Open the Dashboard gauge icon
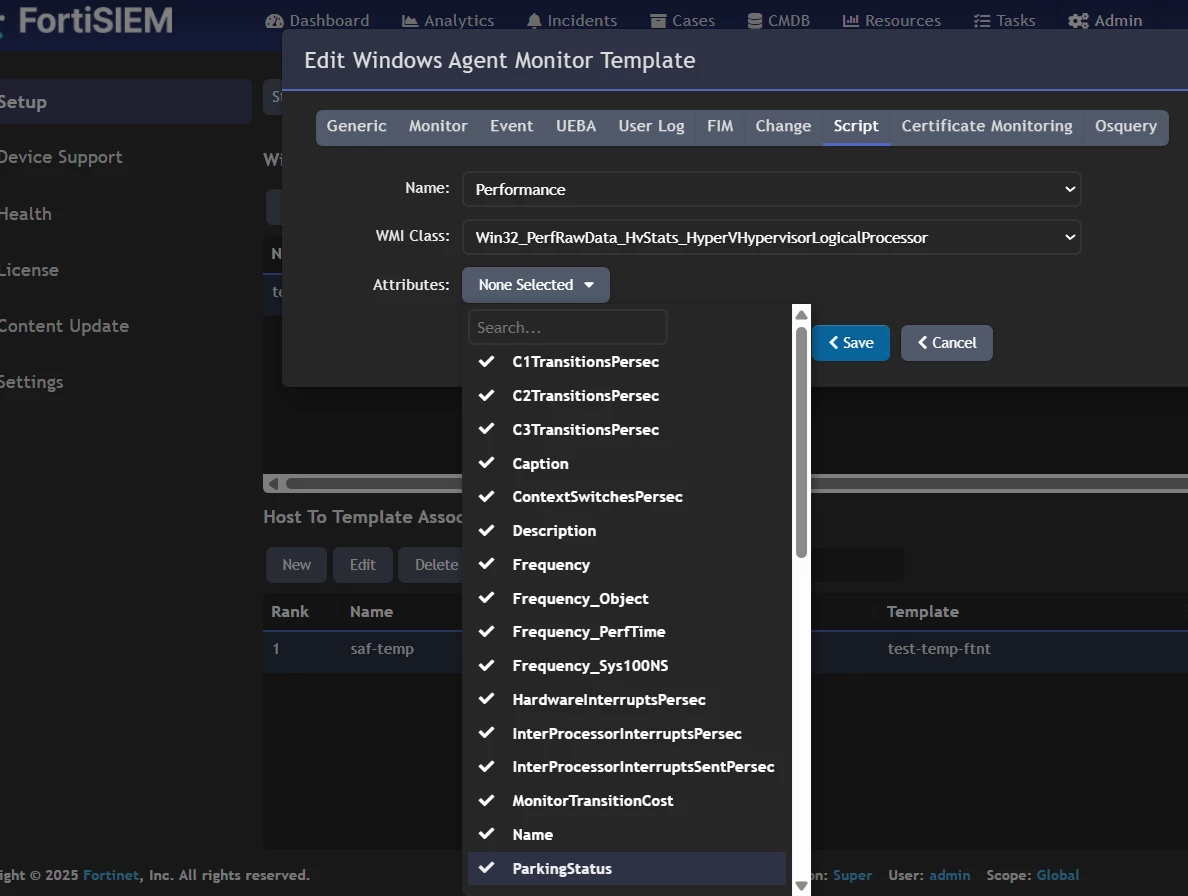 (274, 21)
